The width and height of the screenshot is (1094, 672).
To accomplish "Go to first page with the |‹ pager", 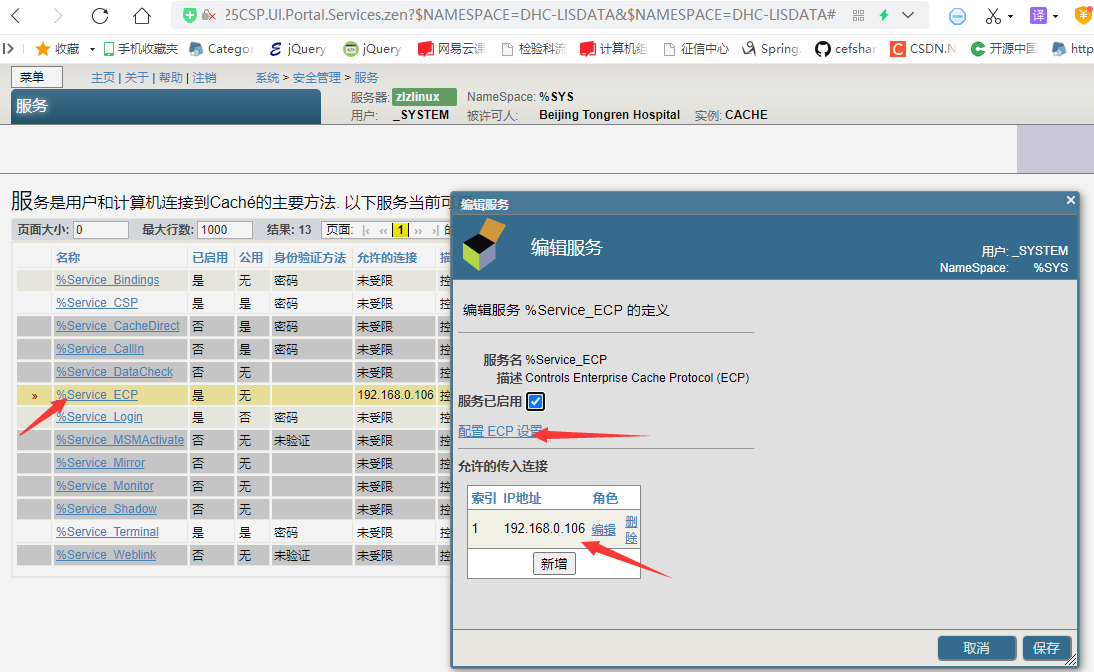I will pyautogui.click(x=366, y=230).
